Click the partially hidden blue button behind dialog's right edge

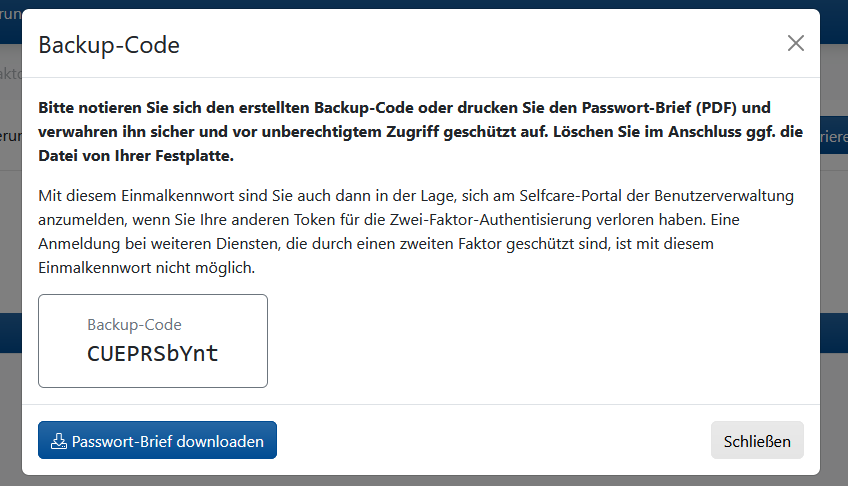pyautogui.click(x=834, y=136)
